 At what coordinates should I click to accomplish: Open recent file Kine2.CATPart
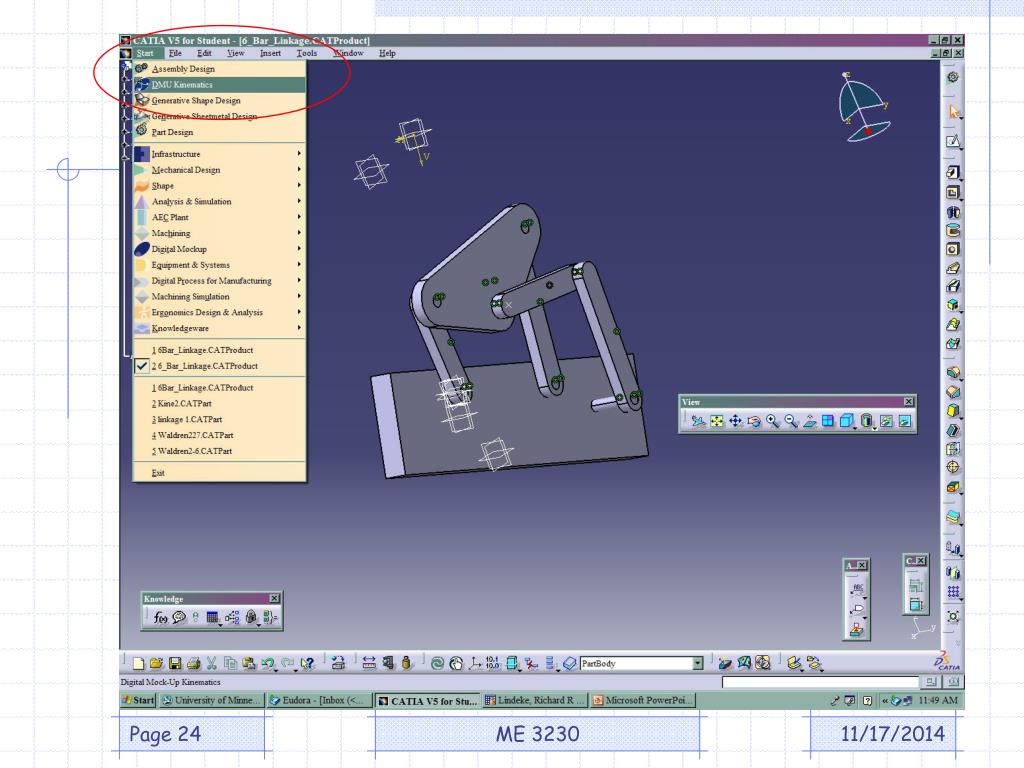(x=219, y=404)
